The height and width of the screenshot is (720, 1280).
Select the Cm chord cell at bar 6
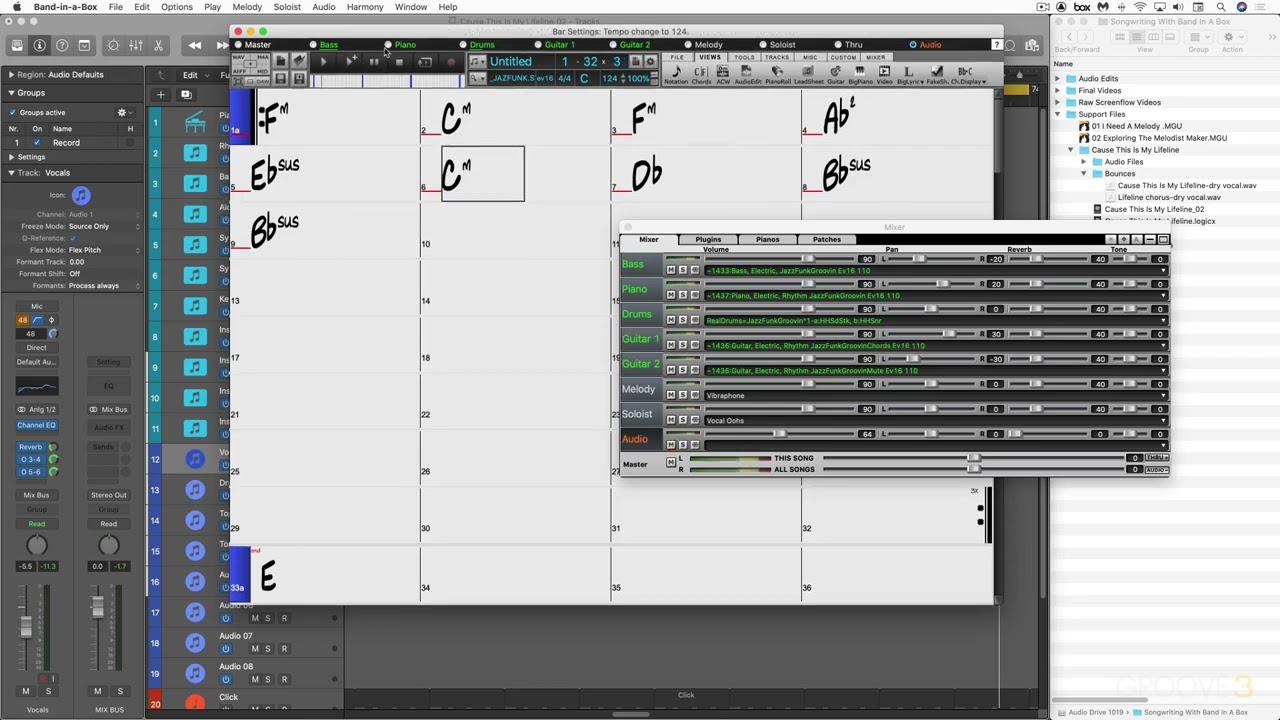pos(482,174)
